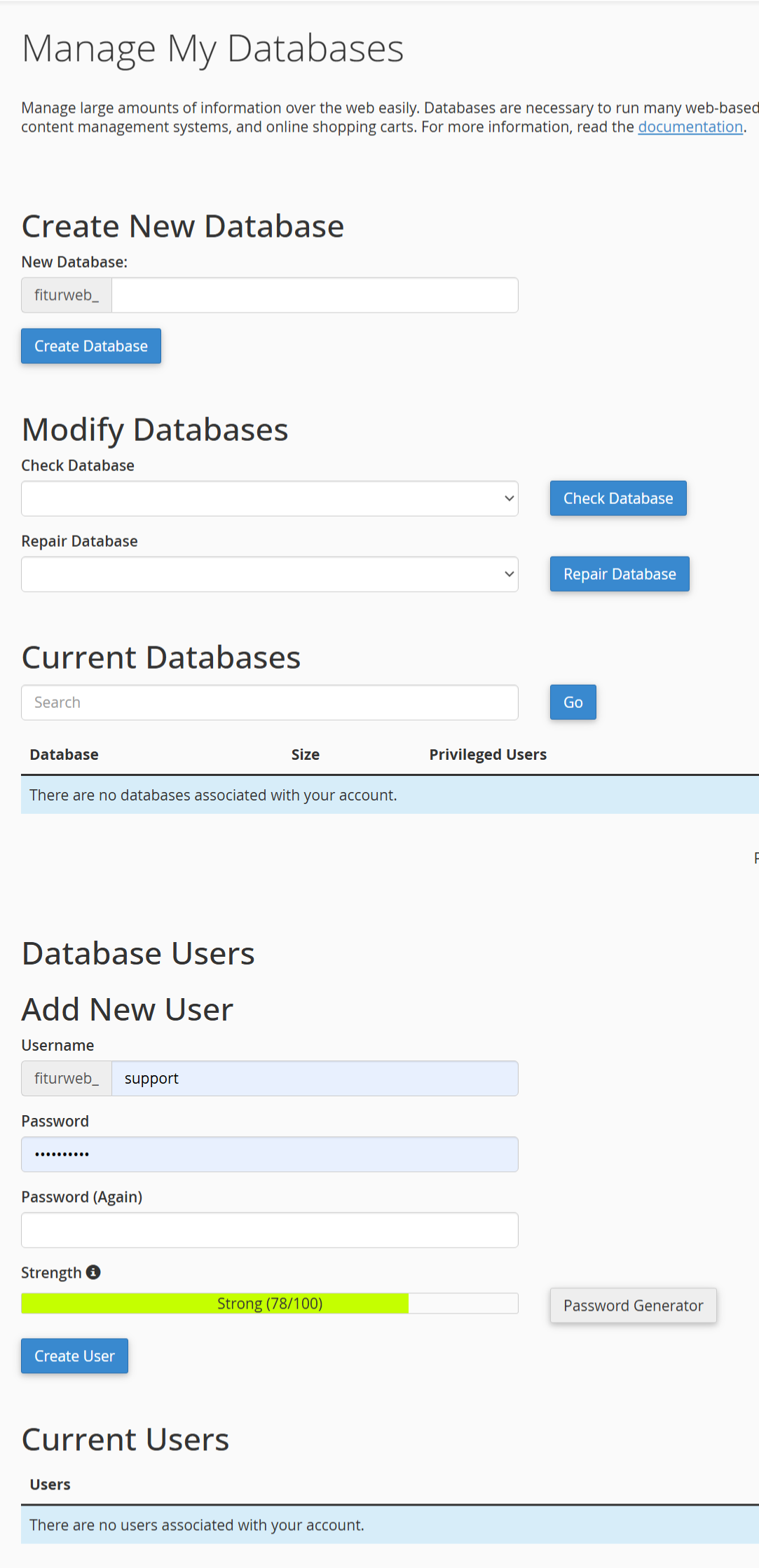Click the Repair Database button
The width and height of the screenshot is (759, 1568).
[620, 574]
